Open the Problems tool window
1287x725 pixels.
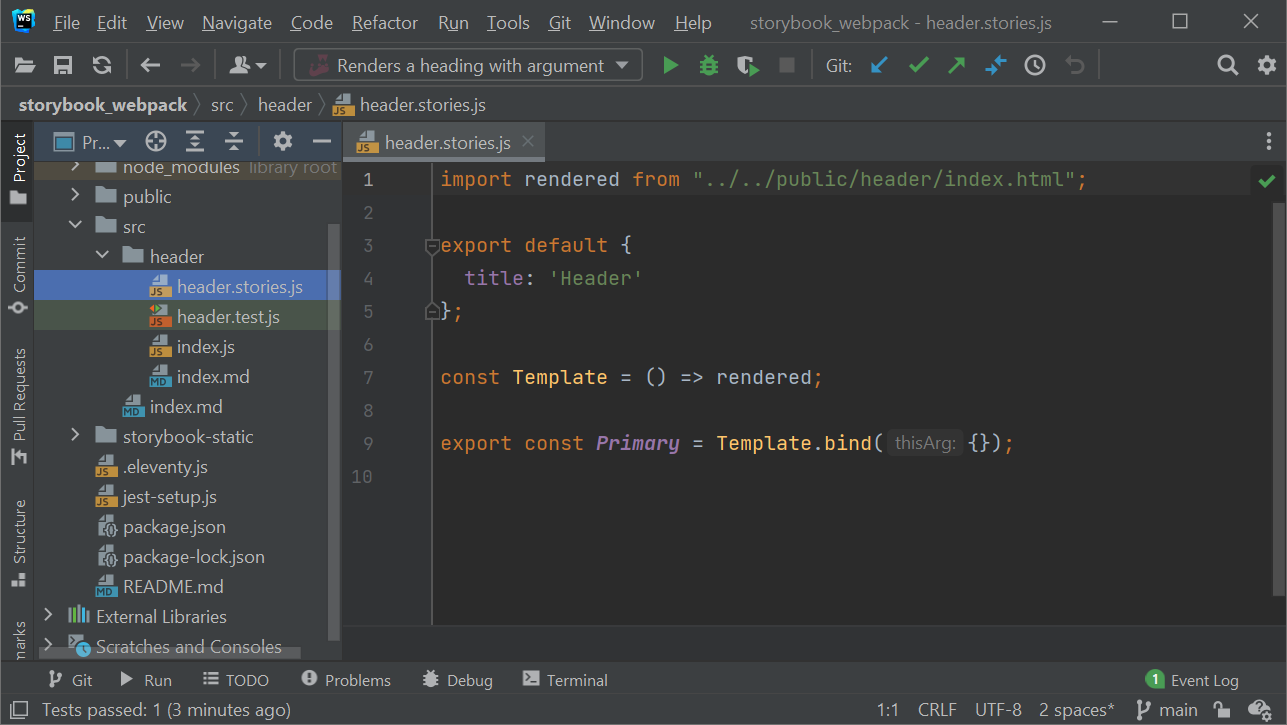coord(346,680)
